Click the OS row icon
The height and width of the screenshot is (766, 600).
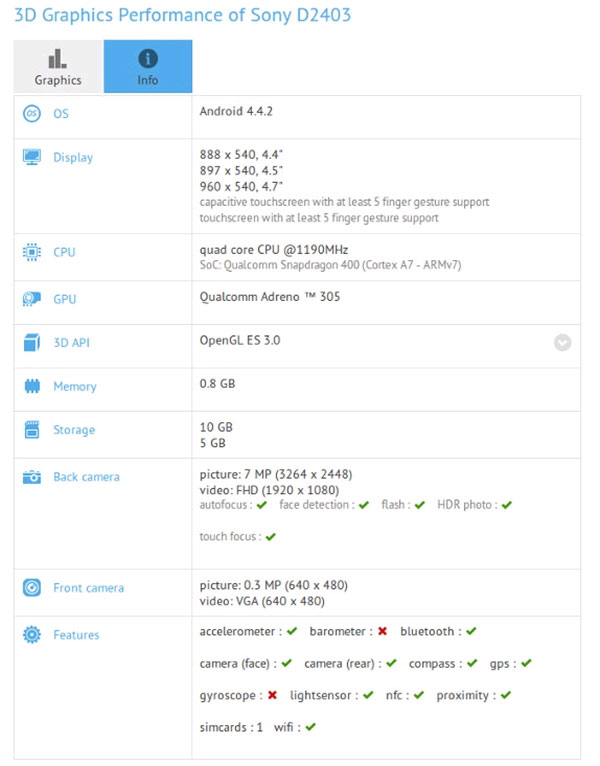click(x=32, y=114)
